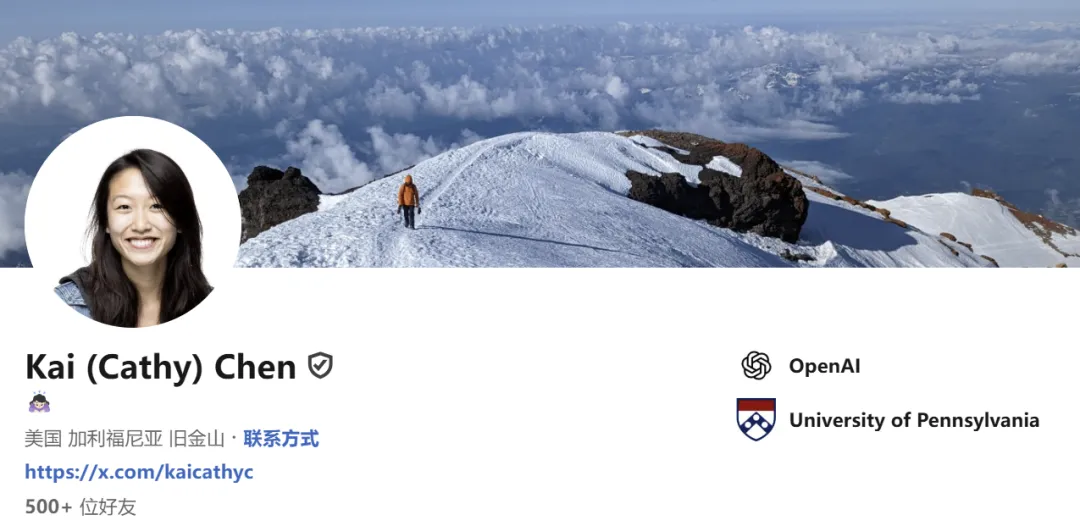
Task: Click the 500+ number in connections
Action: click(x=48, y=507)
